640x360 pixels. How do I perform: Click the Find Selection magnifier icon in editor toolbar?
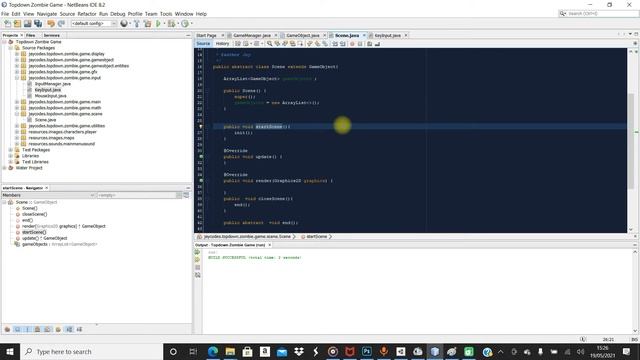270,44
